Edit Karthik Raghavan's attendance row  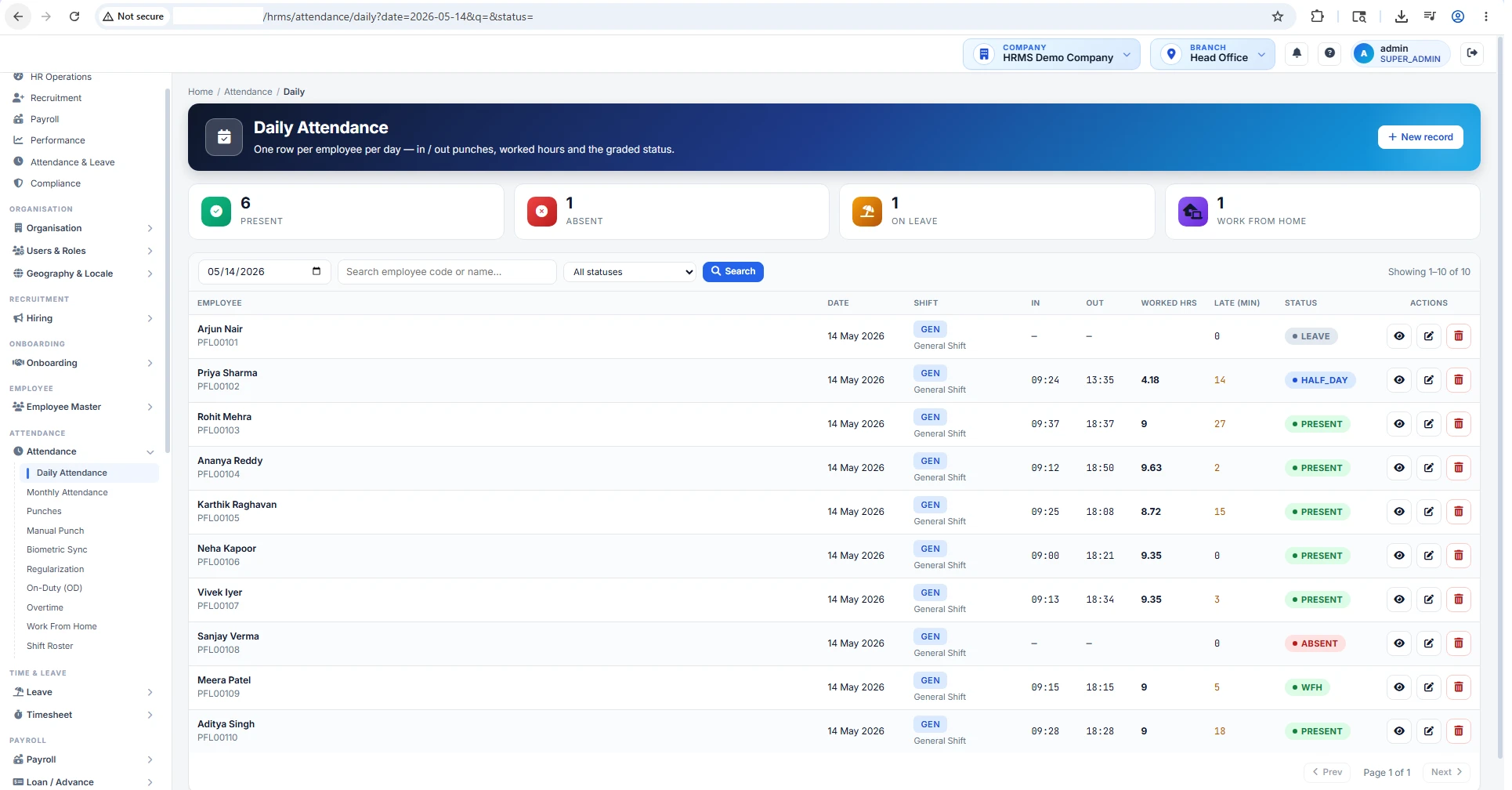click(1429, 512)
